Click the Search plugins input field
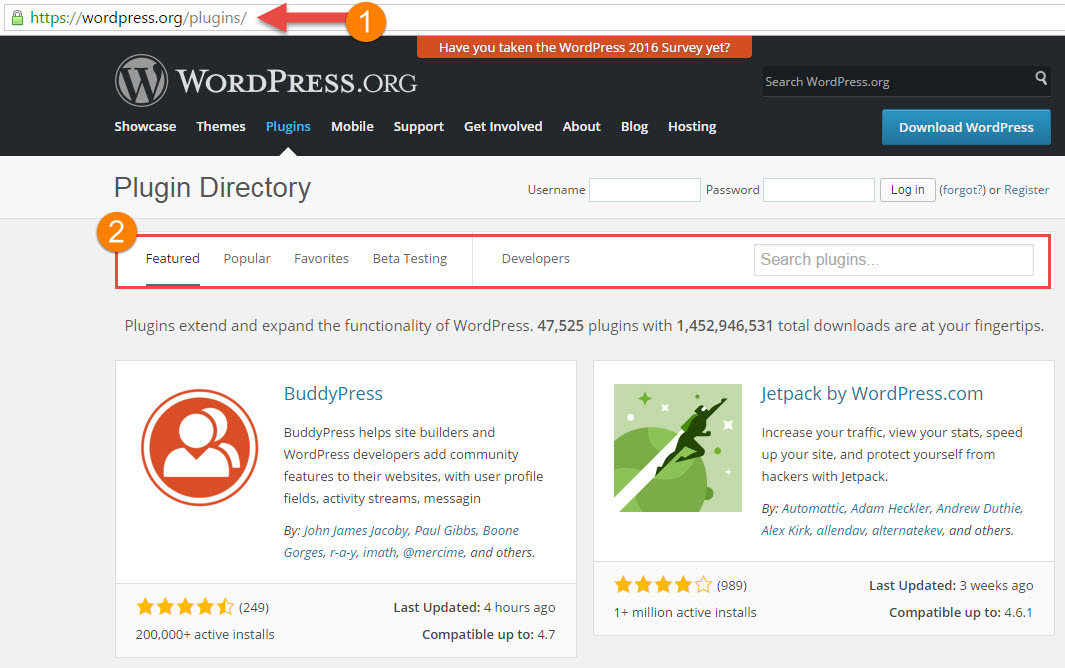1065x668 pixels. point(893,259)
